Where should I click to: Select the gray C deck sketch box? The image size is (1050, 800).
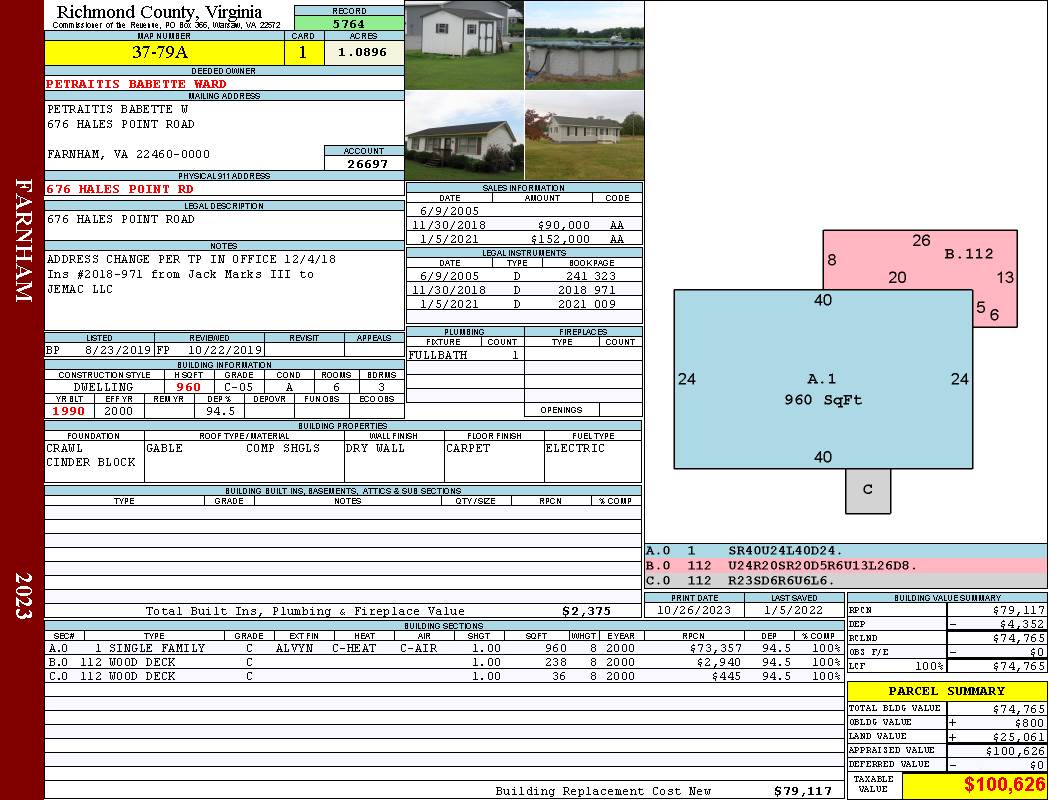pos(868,491)
